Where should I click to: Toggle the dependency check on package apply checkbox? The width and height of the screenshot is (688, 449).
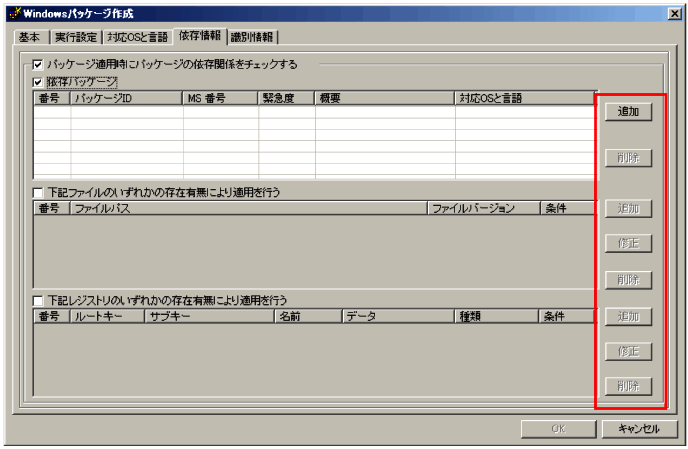pos(38,65)
